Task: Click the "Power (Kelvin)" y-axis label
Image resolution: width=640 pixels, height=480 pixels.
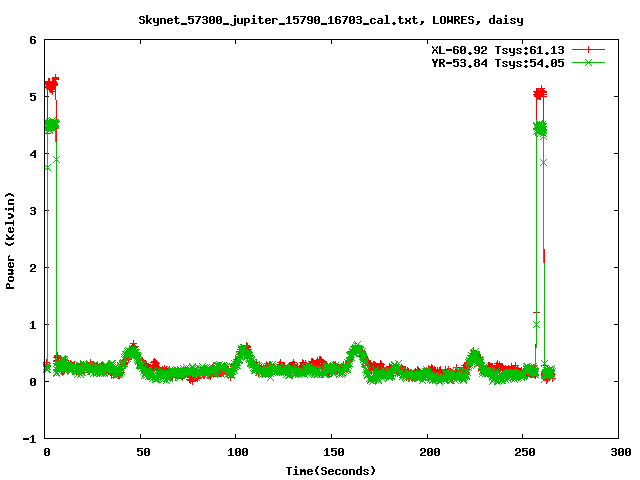Action: (10, 241)
